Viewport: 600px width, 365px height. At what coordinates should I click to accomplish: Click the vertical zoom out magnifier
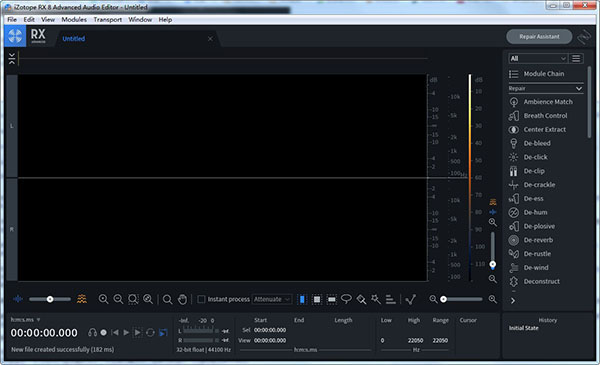click(493, 279)
